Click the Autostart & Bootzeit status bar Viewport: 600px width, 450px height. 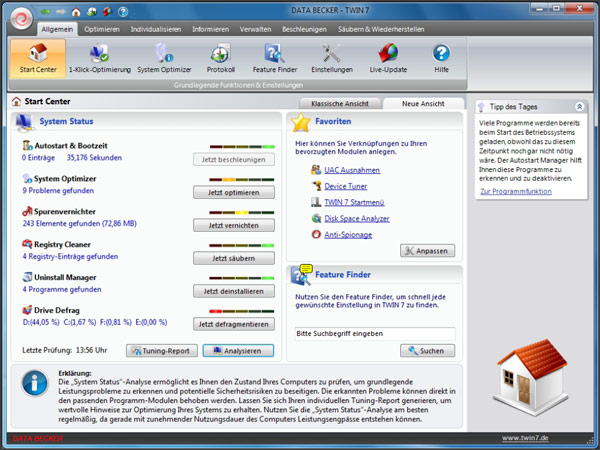242,147
